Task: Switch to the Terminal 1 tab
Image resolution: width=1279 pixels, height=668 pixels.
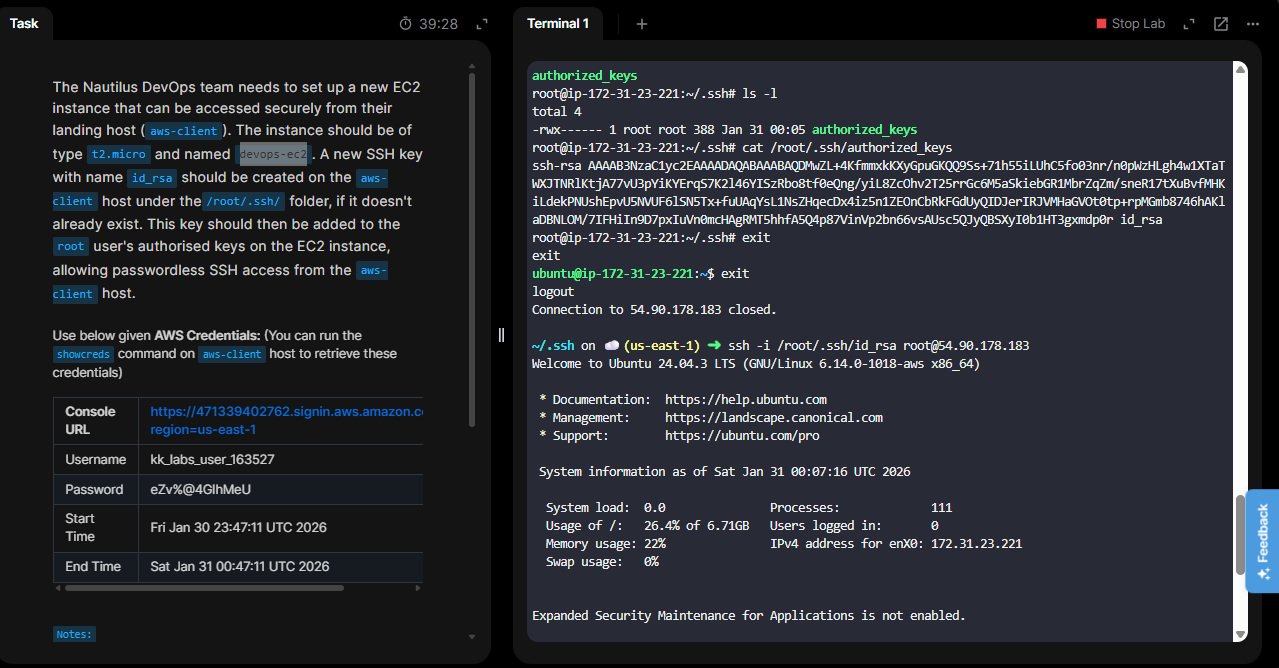Action: (x=557, y=24)
